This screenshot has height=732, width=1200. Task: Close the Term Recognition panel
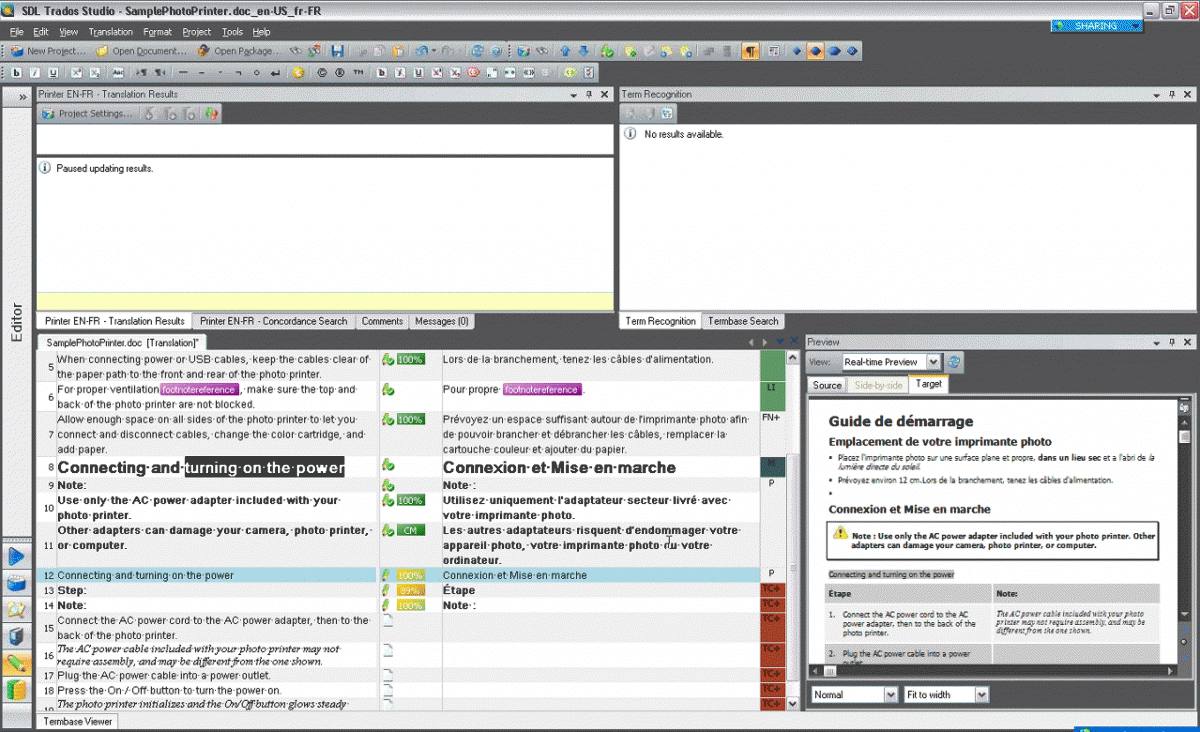coord(1188,94)
